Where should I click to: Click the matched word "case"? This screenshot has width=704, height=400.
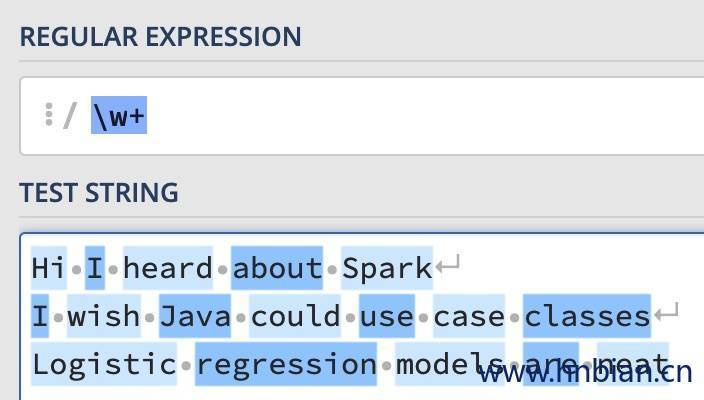pyautogui.click(x=469, y=317)
